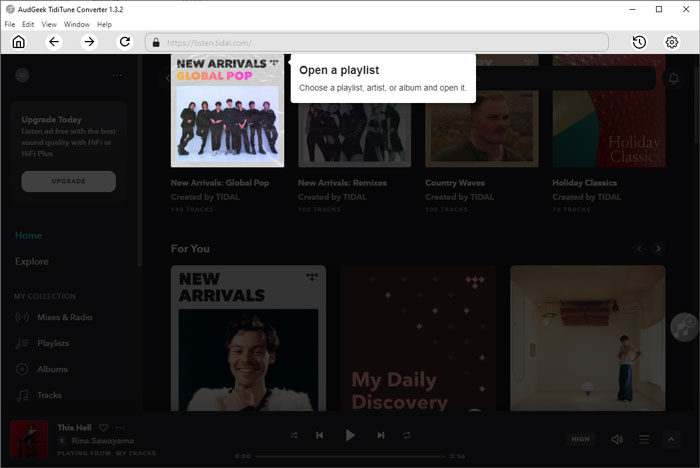Open the Window menu
700x468 pixels.
point(77,24)
